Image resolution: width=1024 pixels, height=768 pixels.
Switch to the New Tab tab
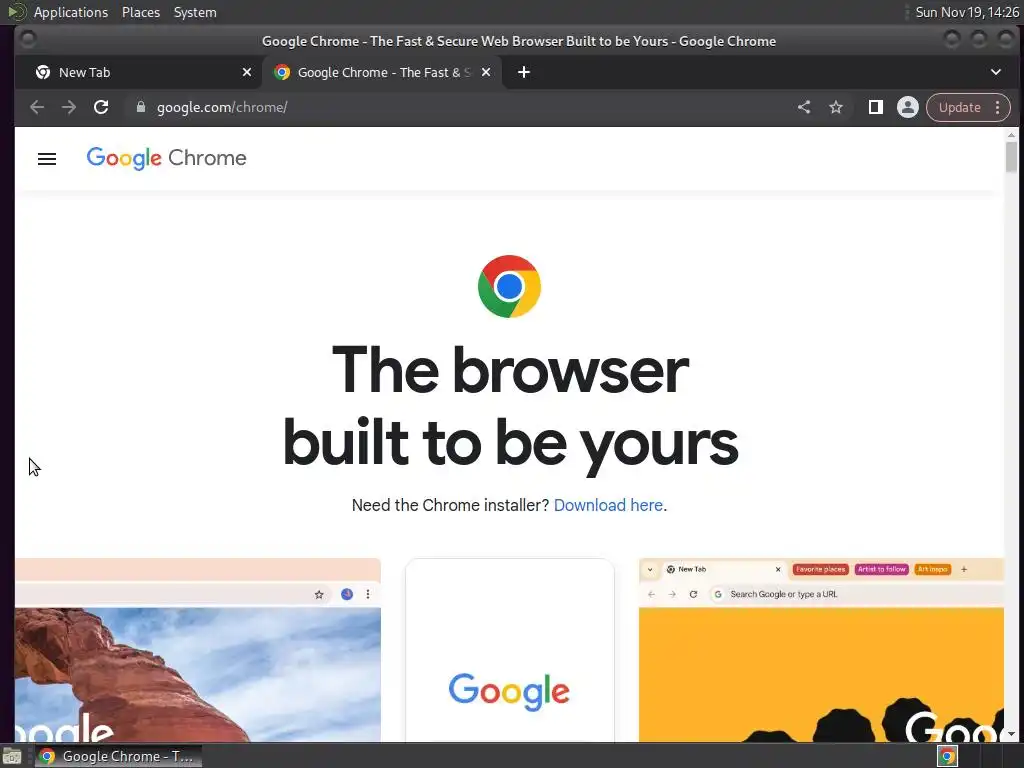click(x=137, y=72)
